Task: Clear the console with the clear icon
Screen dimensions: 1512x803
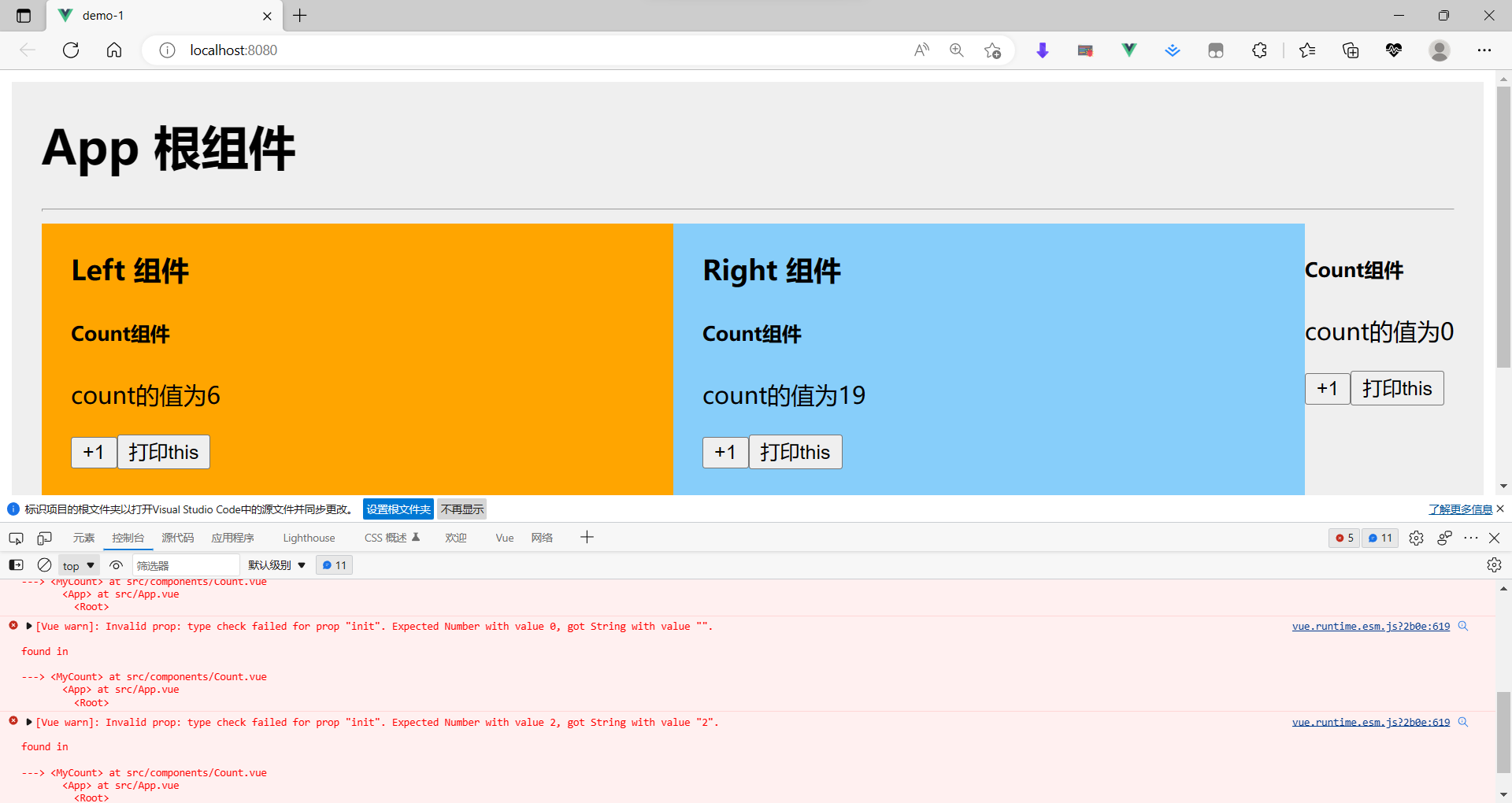Action: click(x=44, y=564)
